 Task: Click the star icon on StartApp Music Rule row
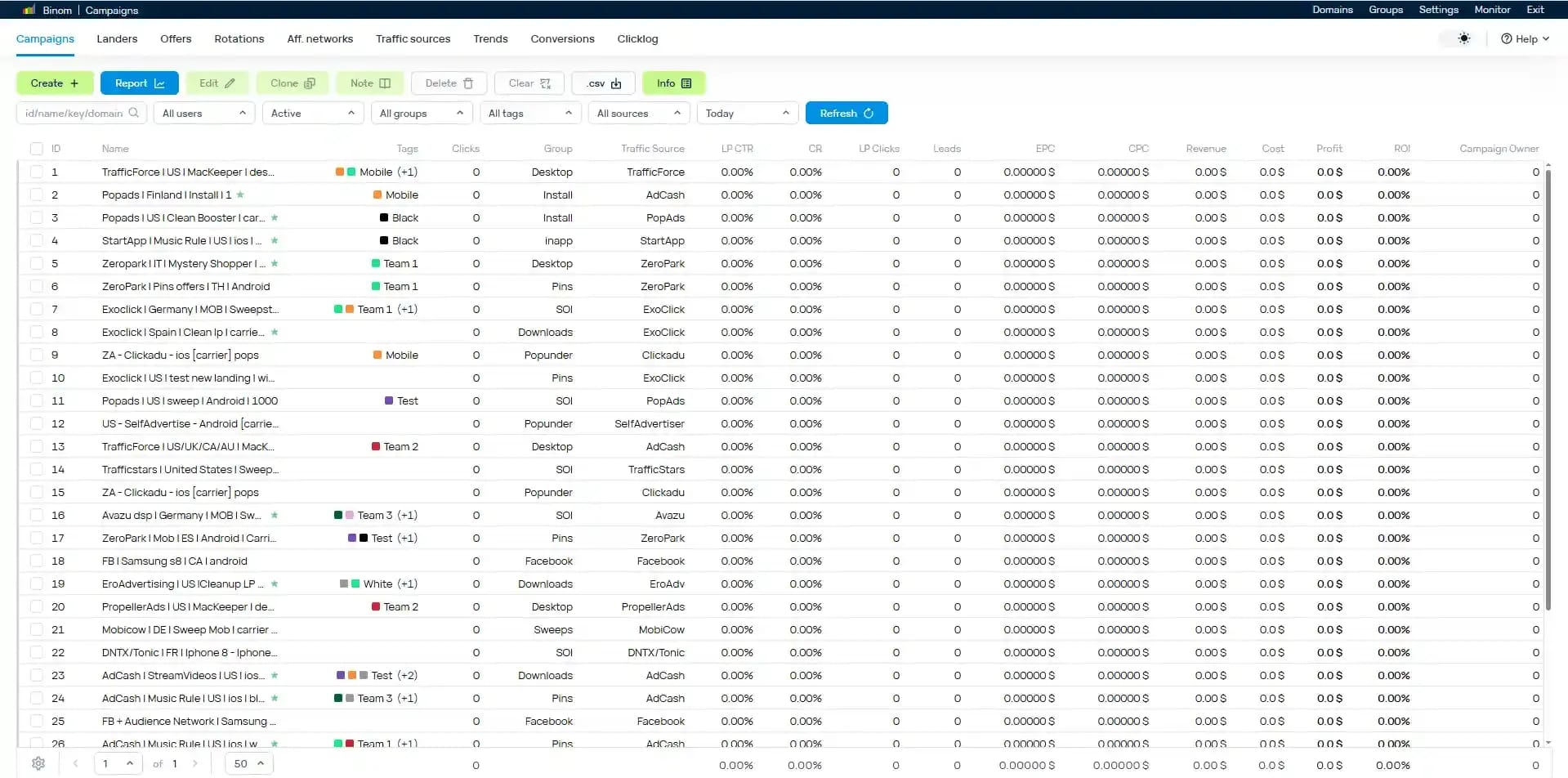point(275,240)
